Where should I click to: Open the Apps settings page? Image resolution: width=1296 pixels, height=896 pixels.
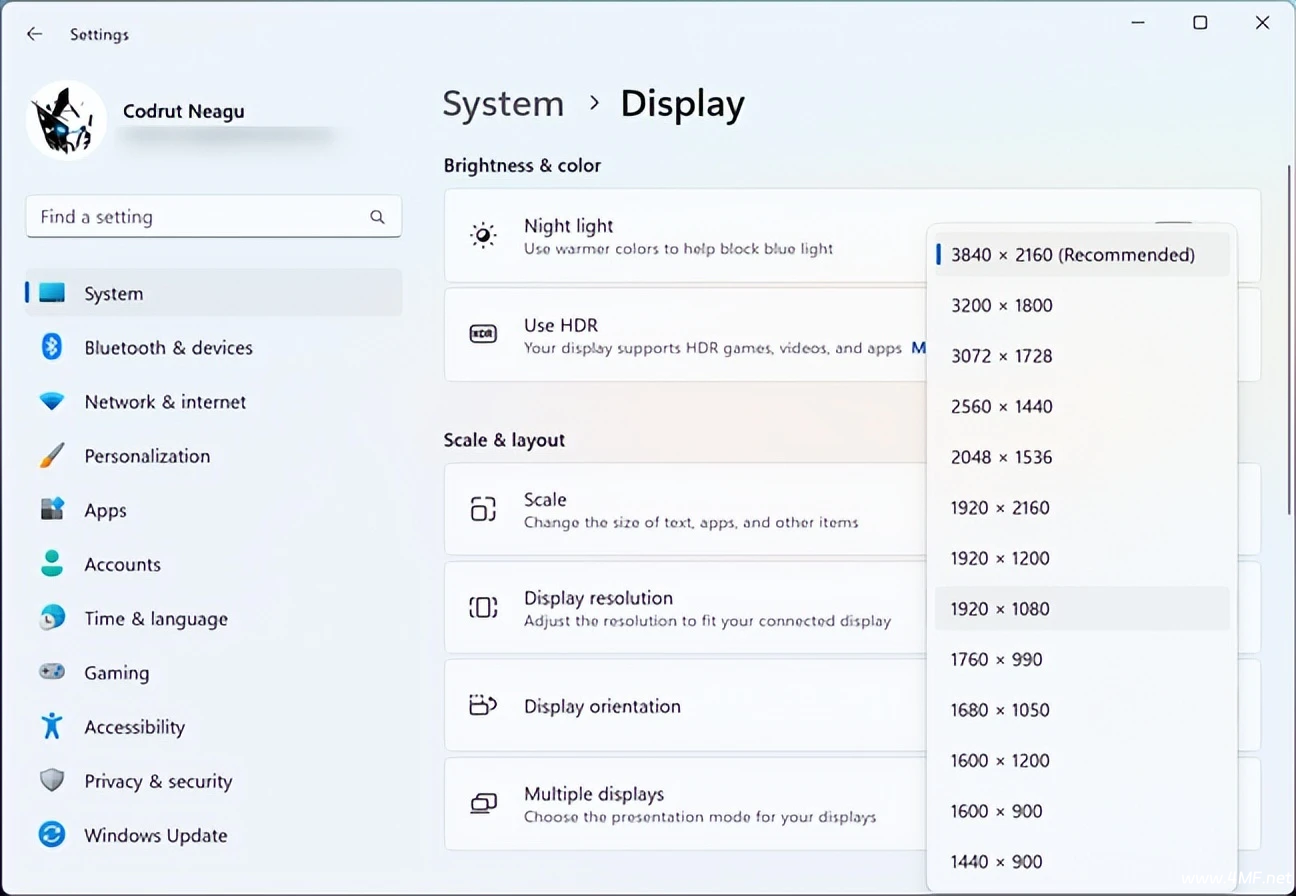click(104, 511)
